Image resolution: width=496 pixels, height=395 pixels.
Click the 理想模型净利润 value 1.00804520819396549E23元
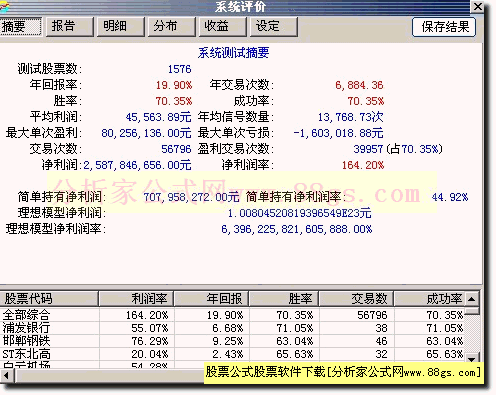point(299,213)
